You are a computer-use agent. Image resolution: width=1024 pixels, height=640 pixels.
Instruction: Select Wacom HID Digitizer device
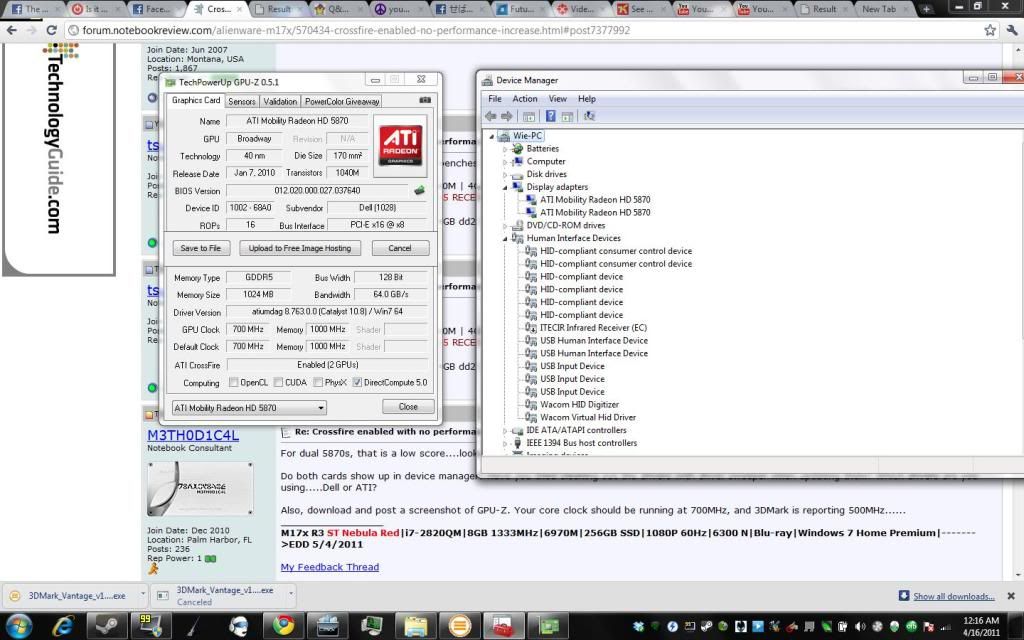click(x=579, y=405)
